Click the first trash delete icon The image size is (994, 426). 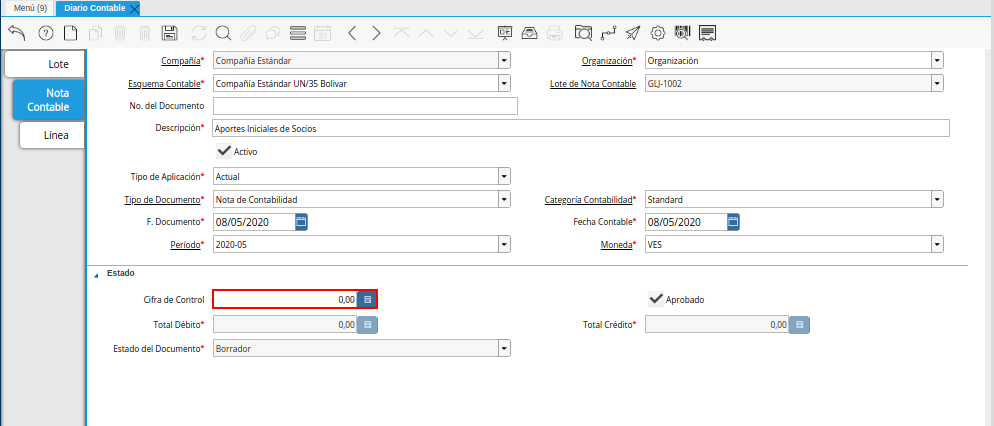(x=120, y=33)
